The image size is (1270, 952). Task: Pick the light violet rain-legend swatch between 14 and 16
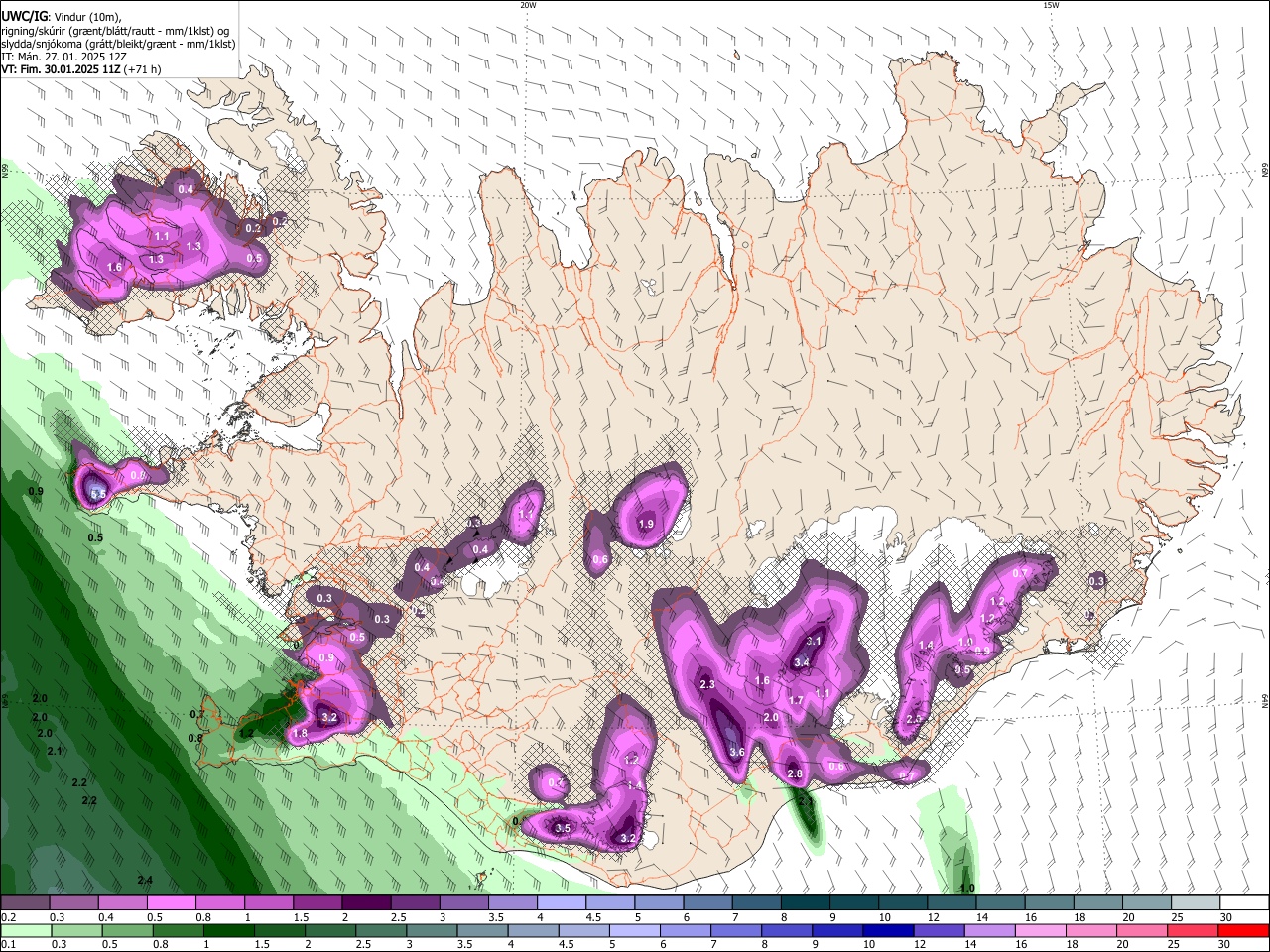pyautogui.click(x=988, y=931)
